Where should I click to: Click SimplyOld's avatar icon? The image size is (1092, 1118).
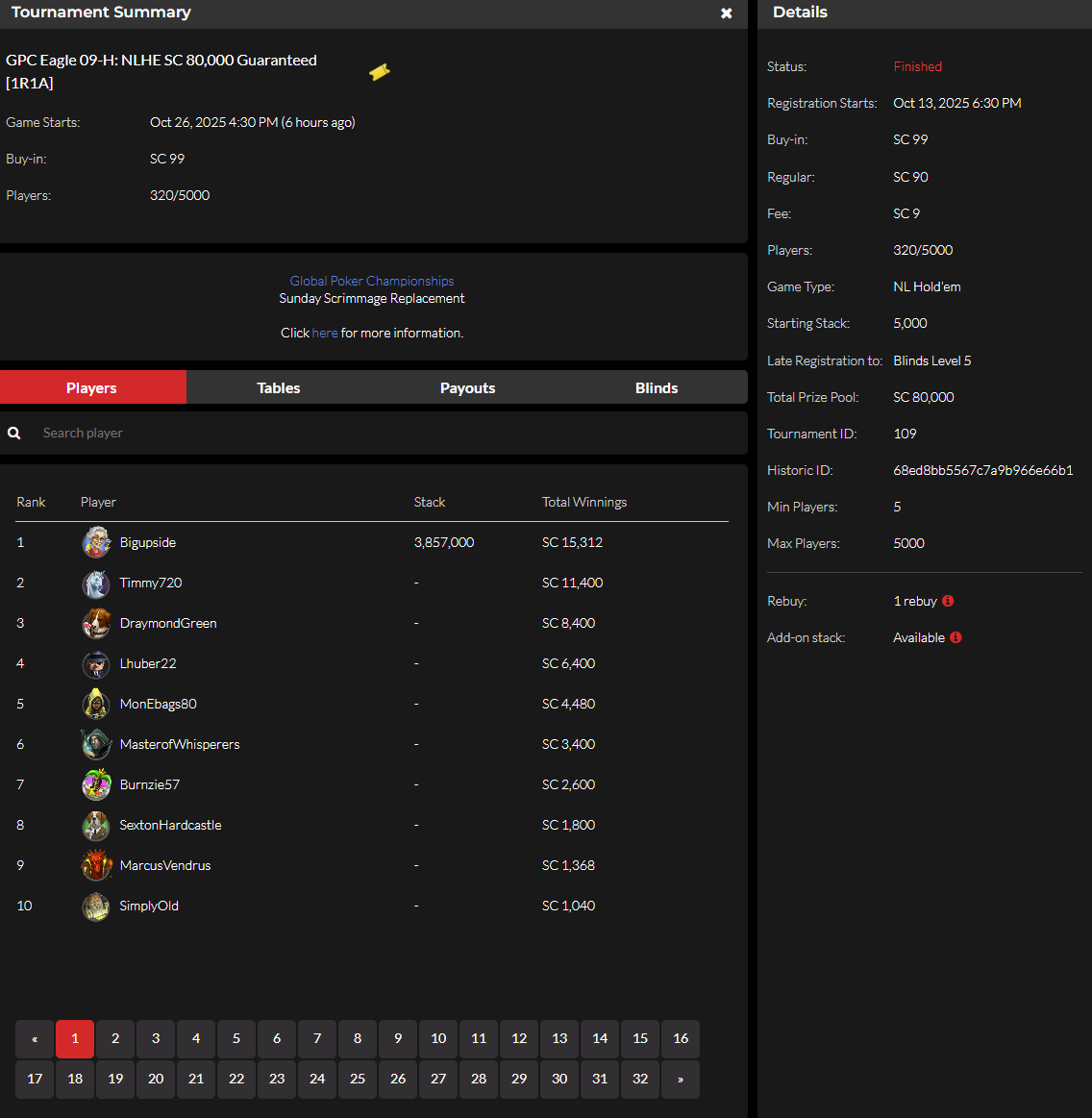(95, 906)
